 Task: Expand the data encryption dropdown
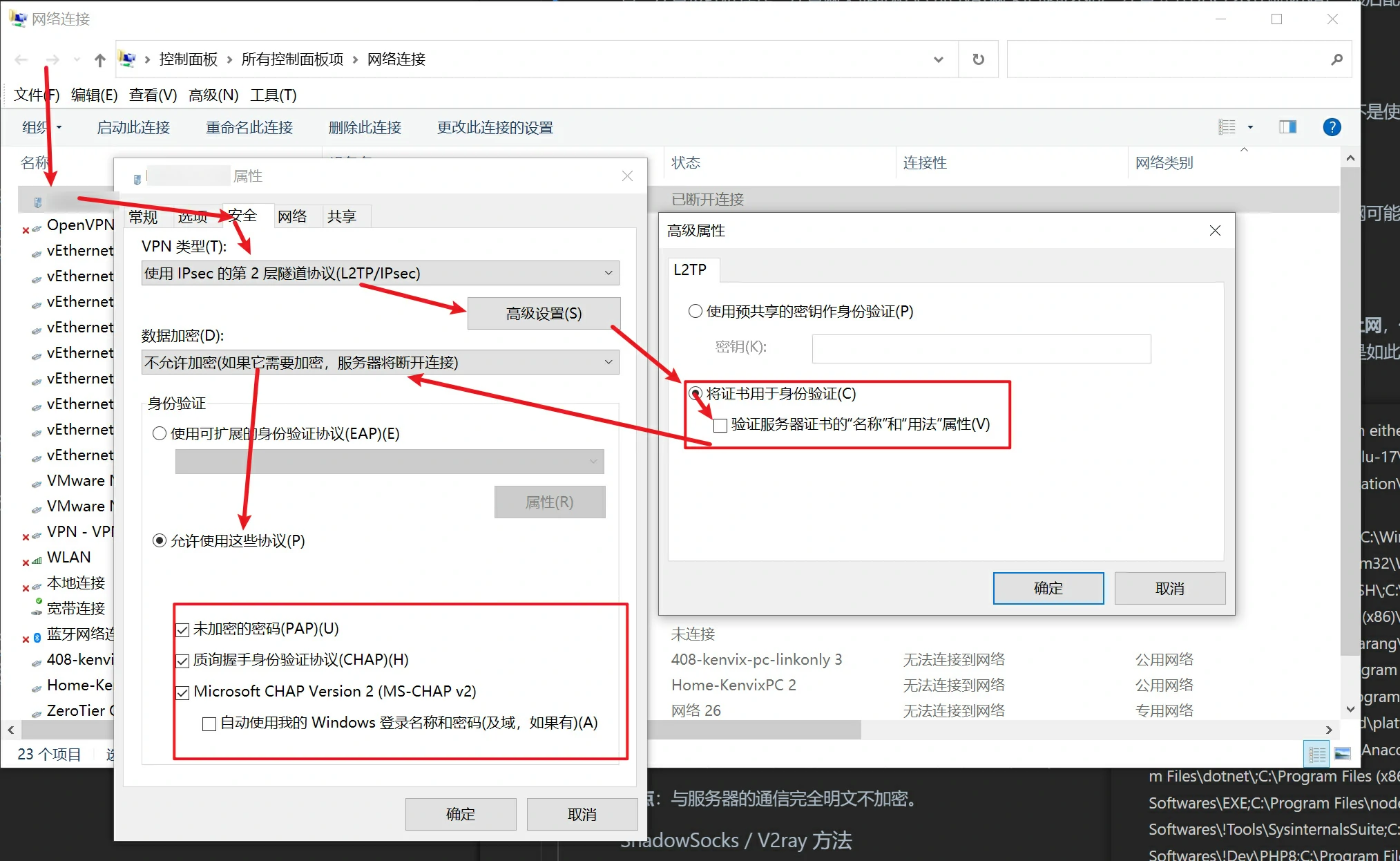pos(380,362)
